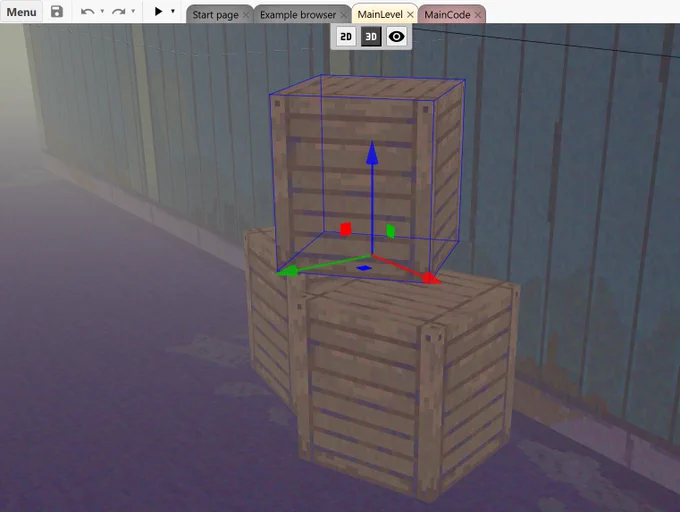Select the red plane handle of gizmo
The width and height of the screenshot is (680, 512).
pyautogui.click(x=345, y=229)
